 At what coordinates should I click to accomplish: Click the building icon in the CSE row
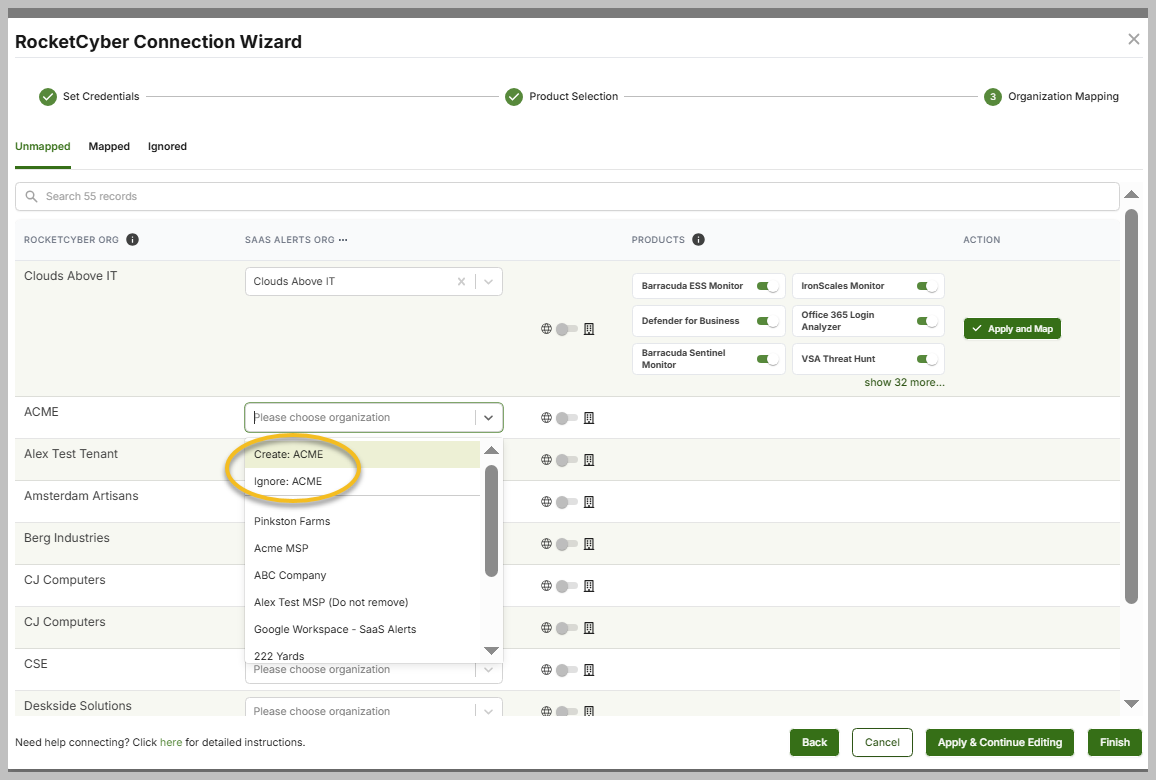pos(589,670)
